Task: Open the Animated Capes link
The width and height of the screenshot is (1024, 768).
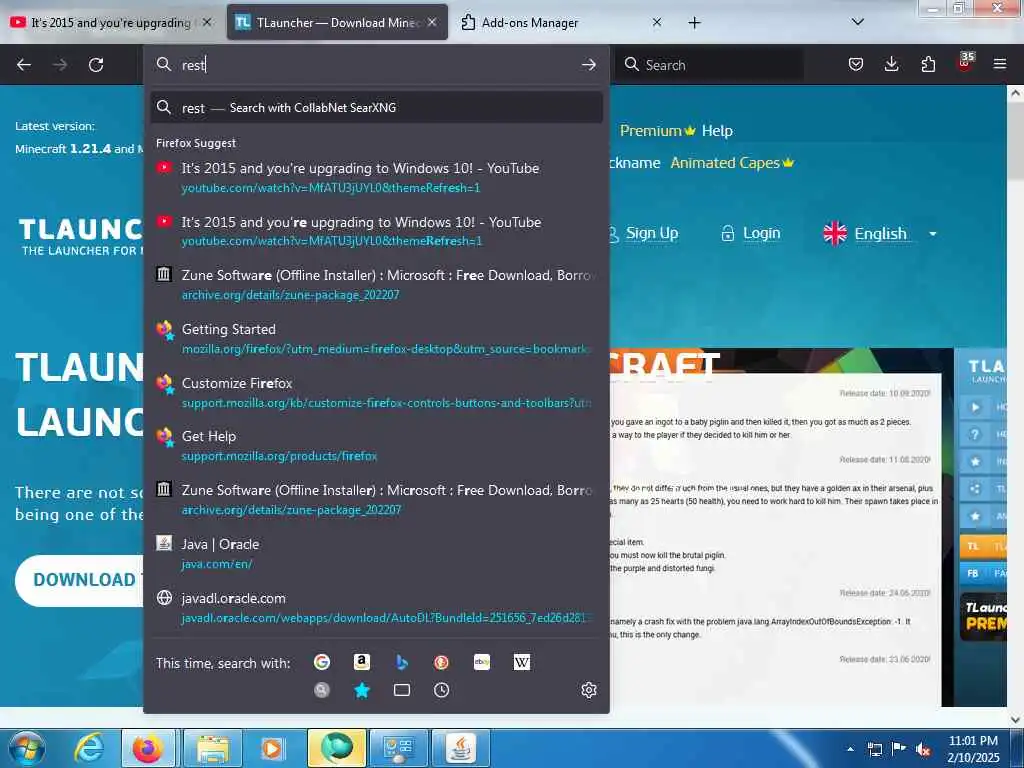Action: [x=731, y=163]
